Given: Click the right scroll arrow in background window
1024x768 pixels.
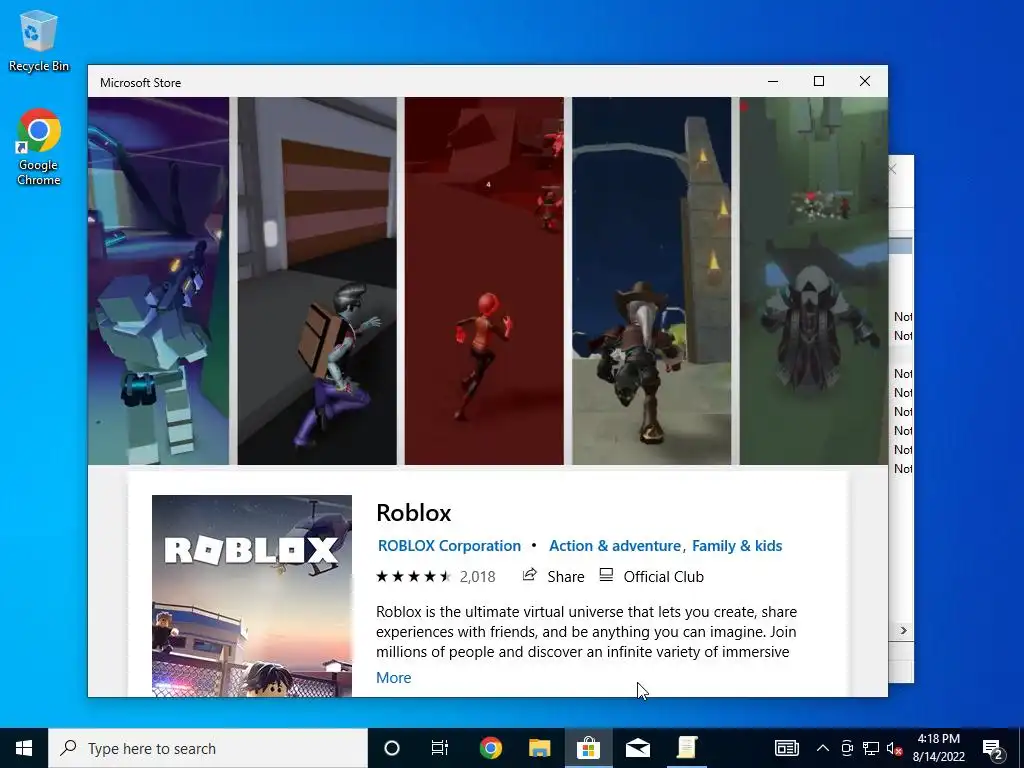Looking at the screenshot, I should 903,630.
